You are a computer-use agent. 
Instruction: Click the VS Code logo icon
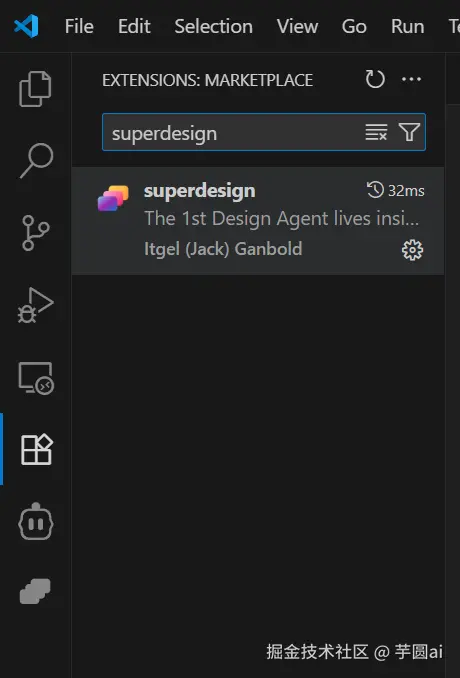point(26,26)
